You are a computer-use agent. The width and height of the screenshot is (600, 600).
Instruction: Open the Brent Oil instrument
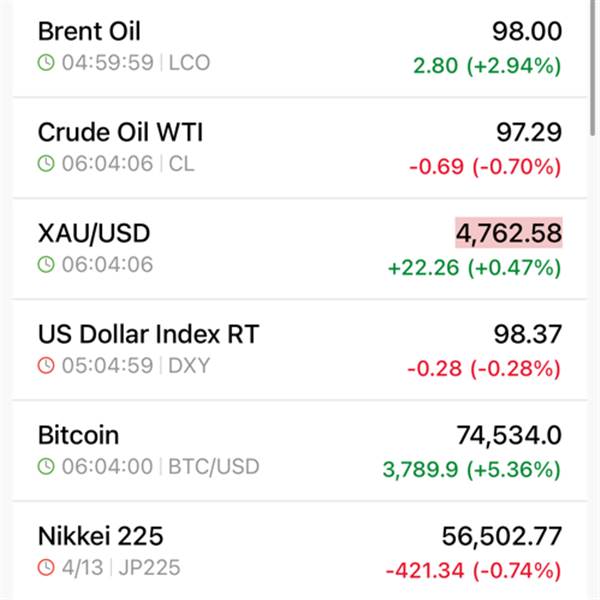[89, 31]
